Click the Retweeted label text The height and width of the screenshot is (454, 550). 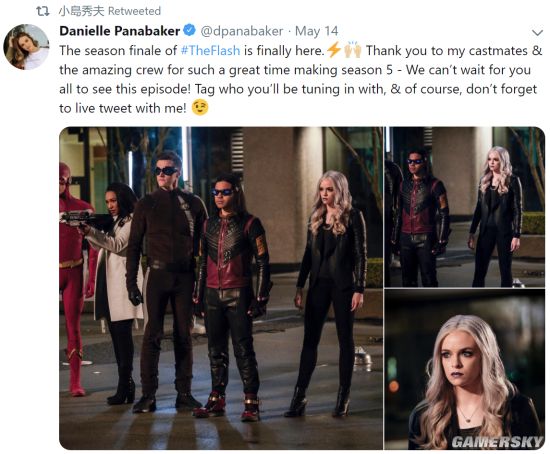[x=134, y=11]
